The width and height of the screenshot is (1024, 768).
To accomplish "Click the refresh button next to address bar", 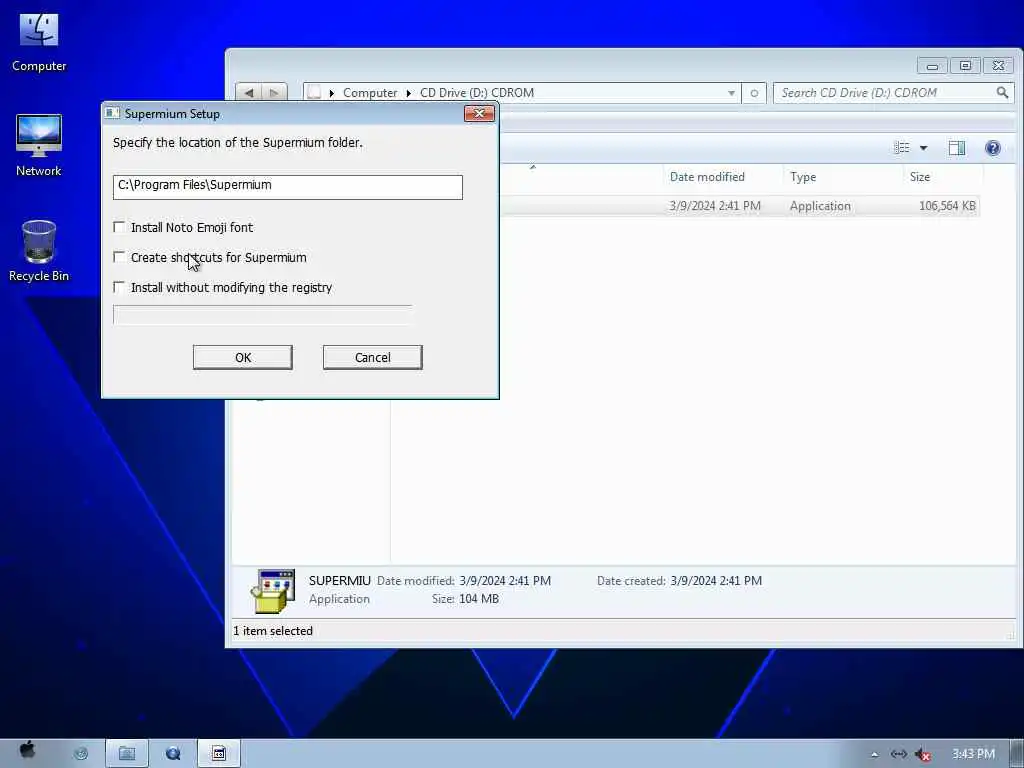I will coord(754,93).
